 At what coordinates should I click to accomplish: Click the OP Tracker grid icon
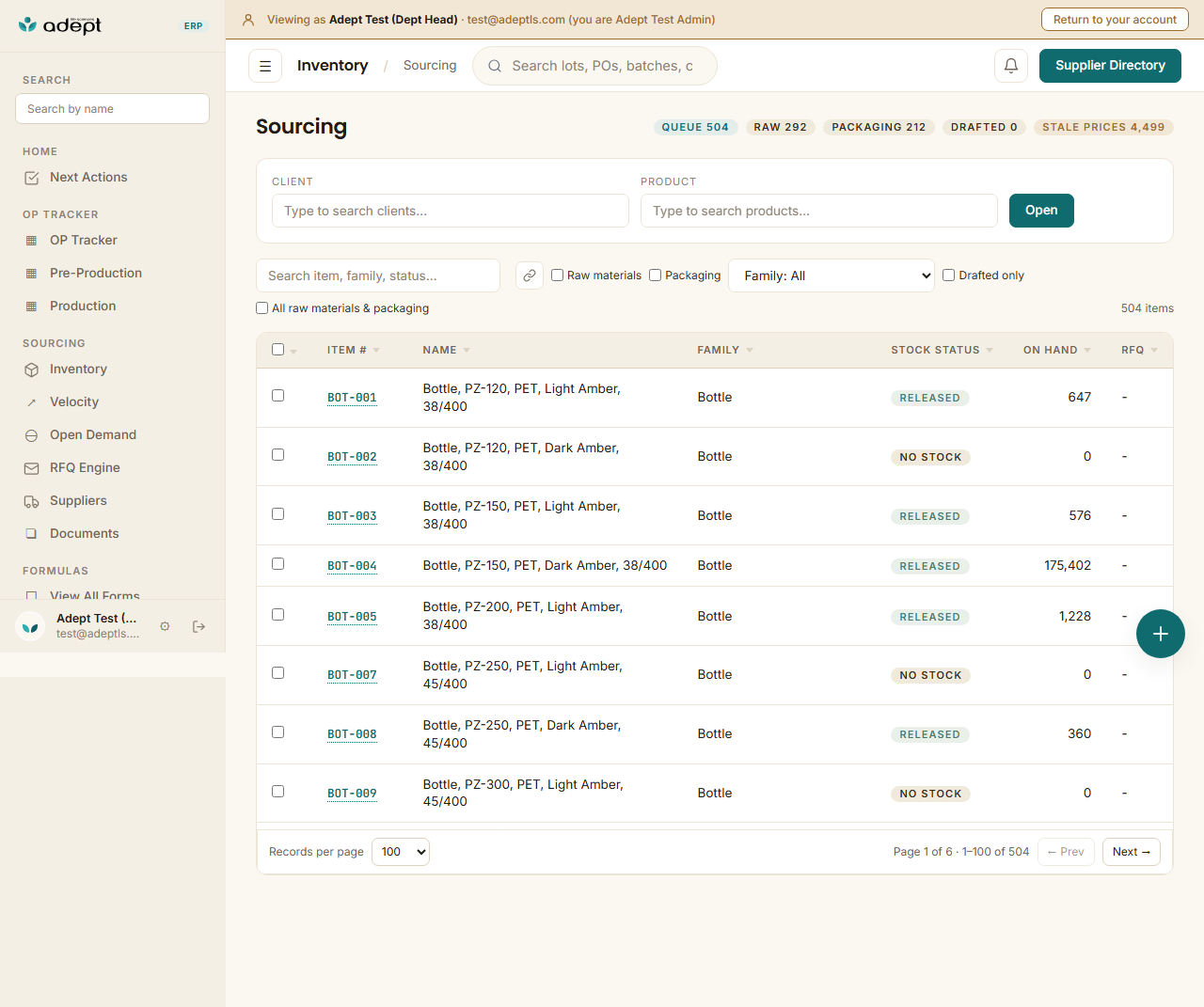32,241
